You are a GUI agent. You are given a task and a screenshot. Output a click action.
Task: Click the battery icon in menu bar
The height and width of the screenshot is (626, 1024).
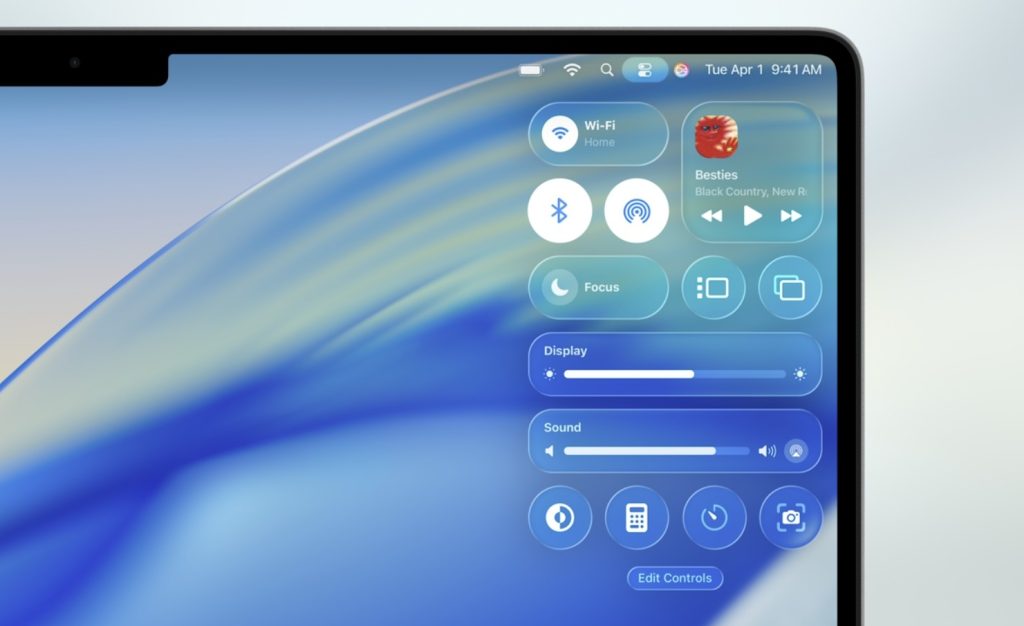(531, 70)
